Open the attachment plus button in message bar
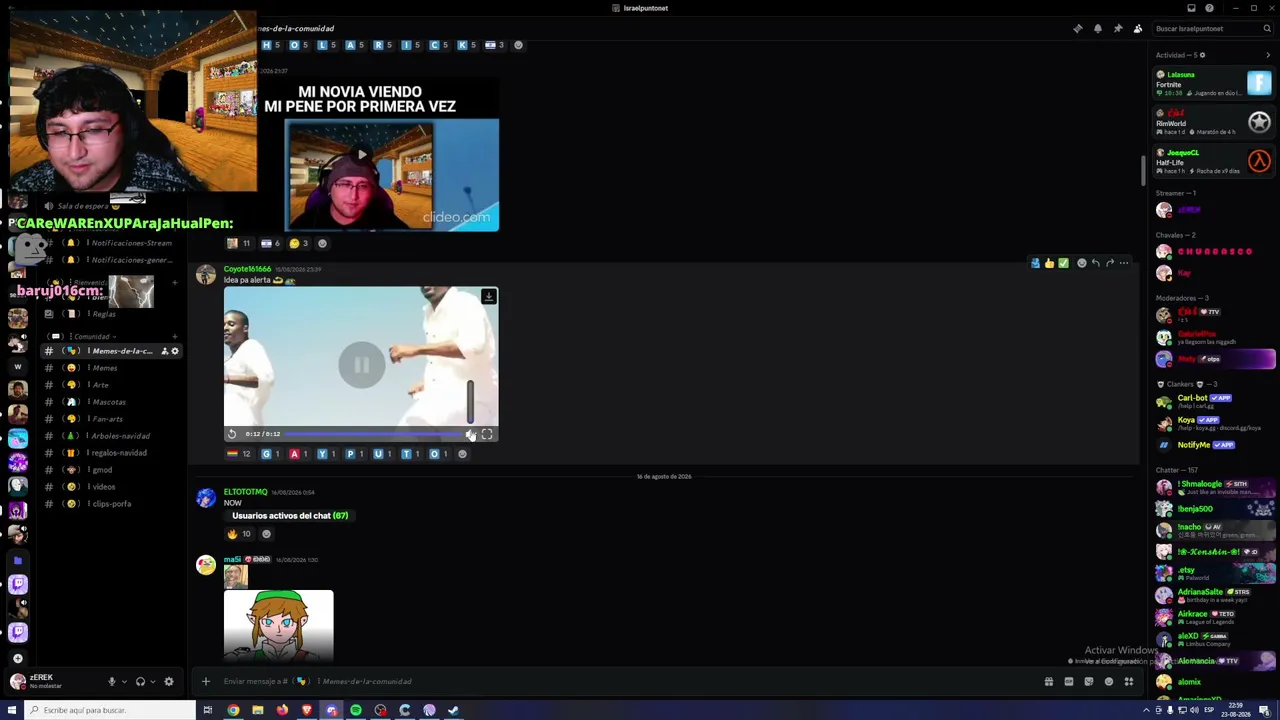The image size is (1280, 720). click(206, 682)
